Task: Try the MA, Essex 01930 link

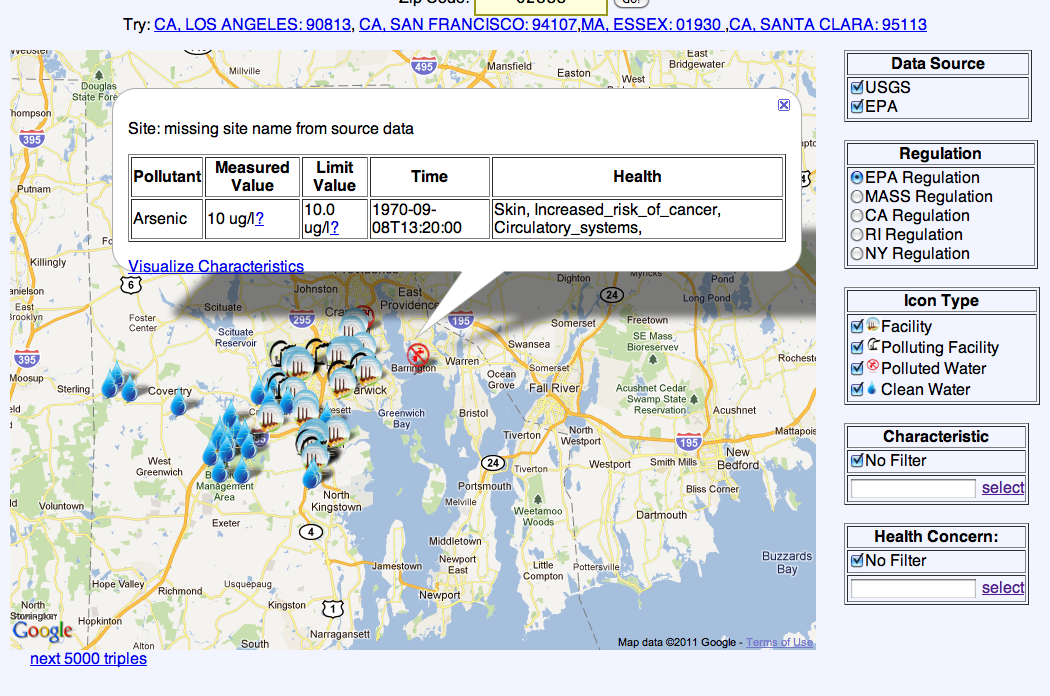Action: (x=651, y=25)
